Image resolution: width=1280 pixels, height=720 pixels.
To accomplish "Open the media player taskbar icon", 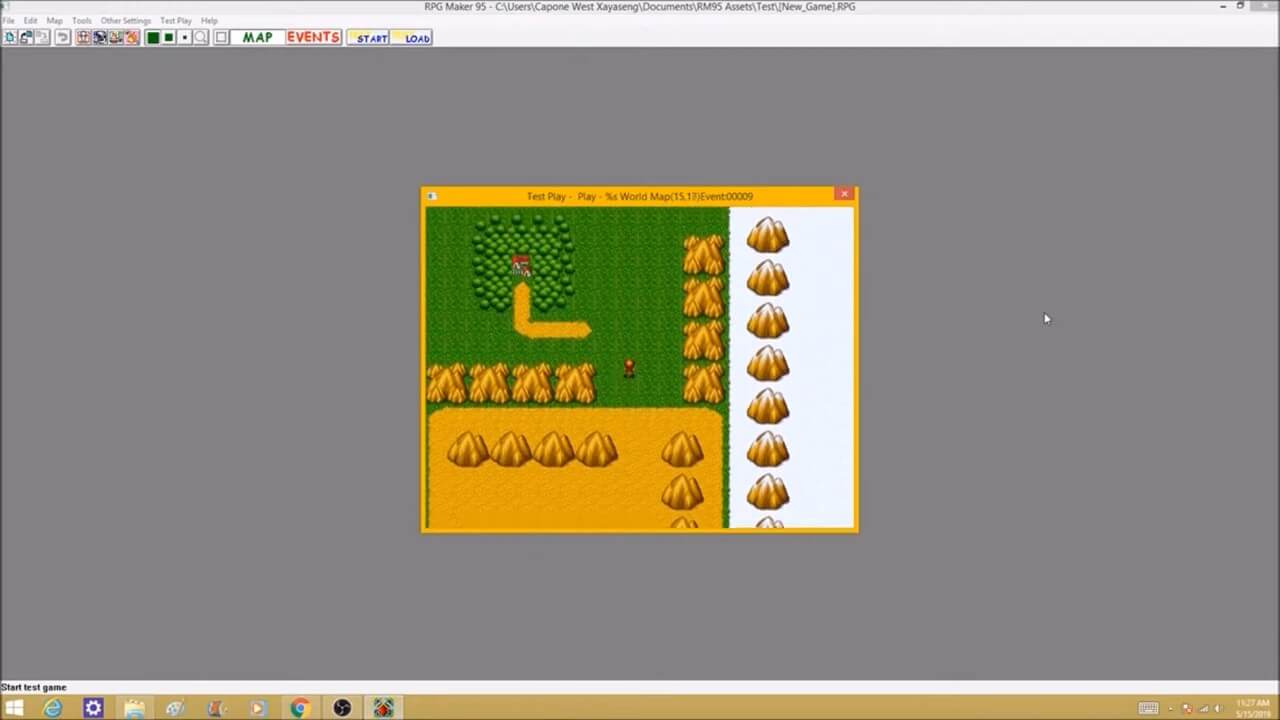I will pos(259,708).
